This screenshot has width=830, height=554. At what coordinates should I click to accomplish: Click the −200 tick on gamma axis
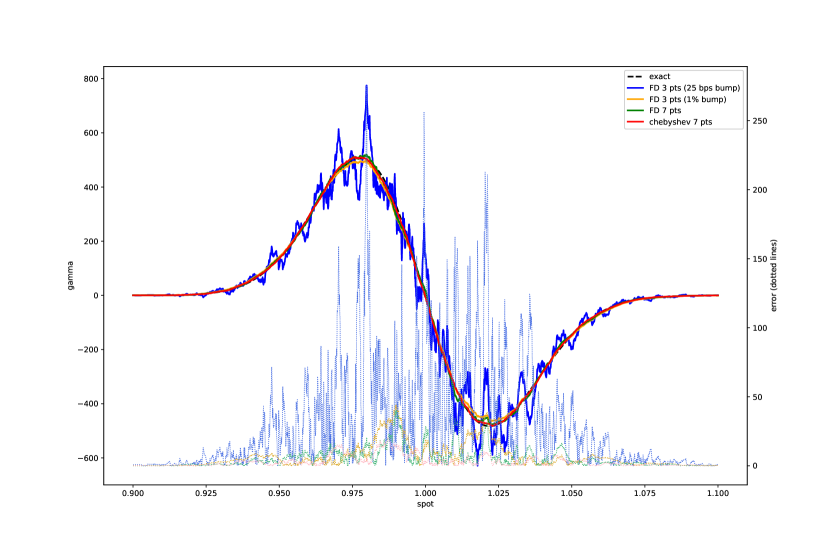[x=88, y=350]
